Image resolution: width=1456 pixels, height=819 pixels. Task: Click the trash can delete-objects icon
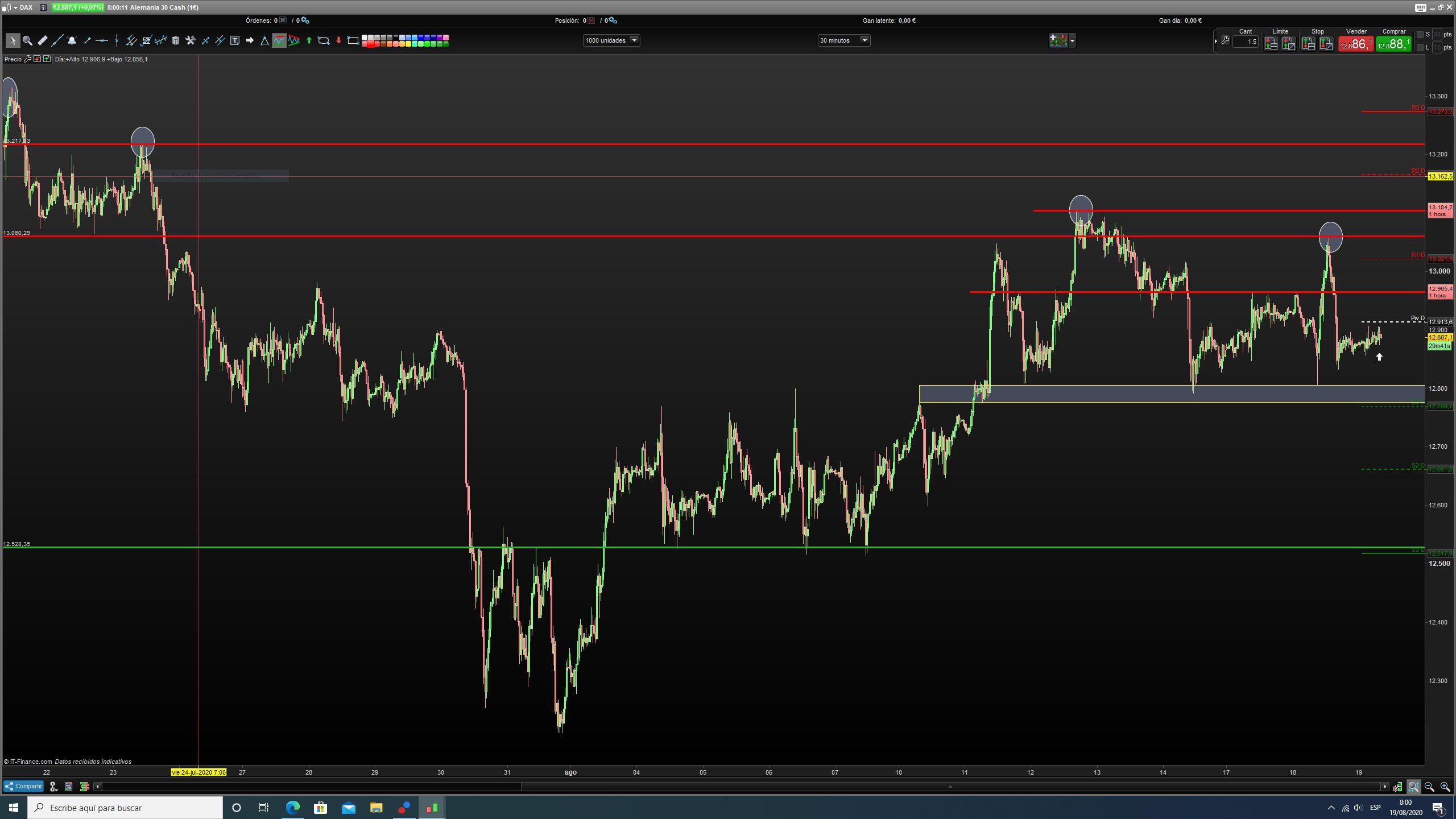(176, 40)
